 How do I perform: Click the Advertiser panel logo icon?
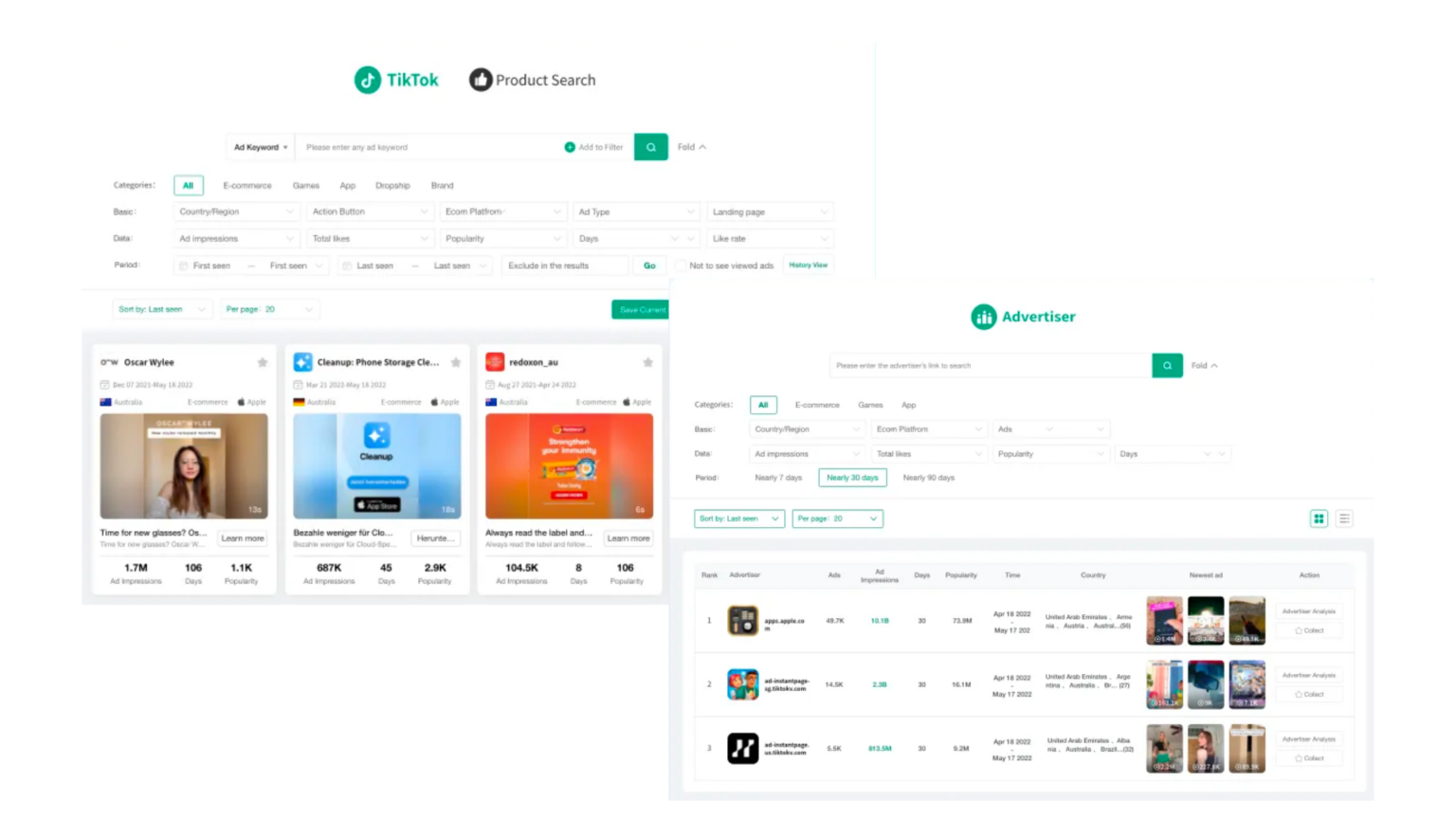[984, 317]
